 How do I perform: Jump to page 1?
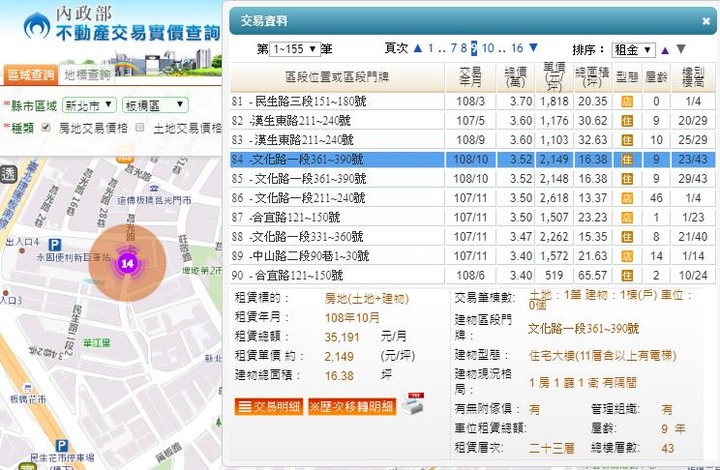point(431,48)
